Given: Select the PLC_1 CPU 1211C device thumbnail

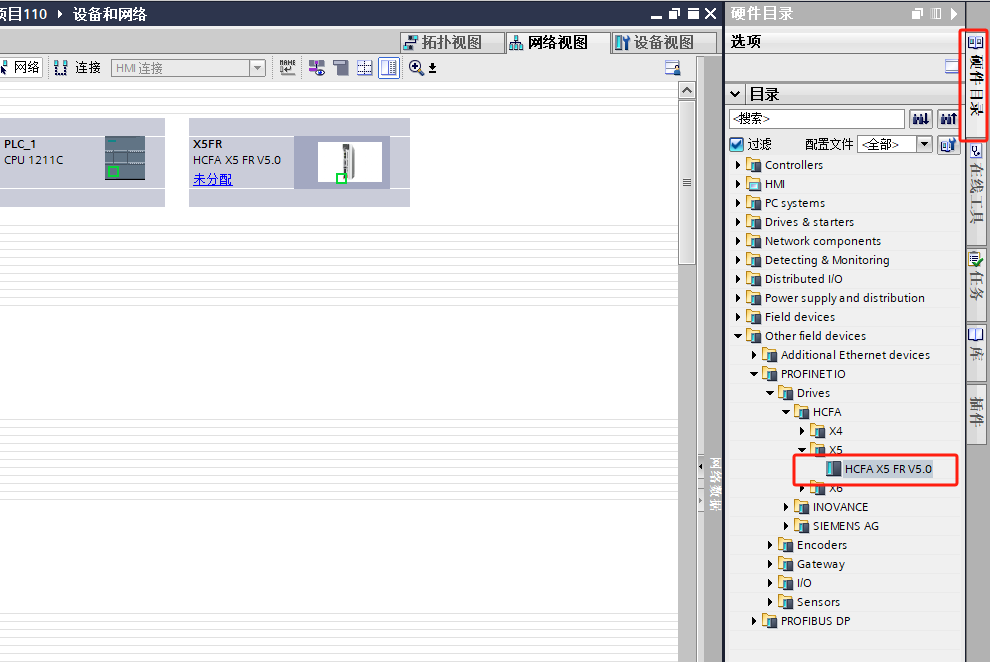Looking at the screenshot, I should 125,158.
